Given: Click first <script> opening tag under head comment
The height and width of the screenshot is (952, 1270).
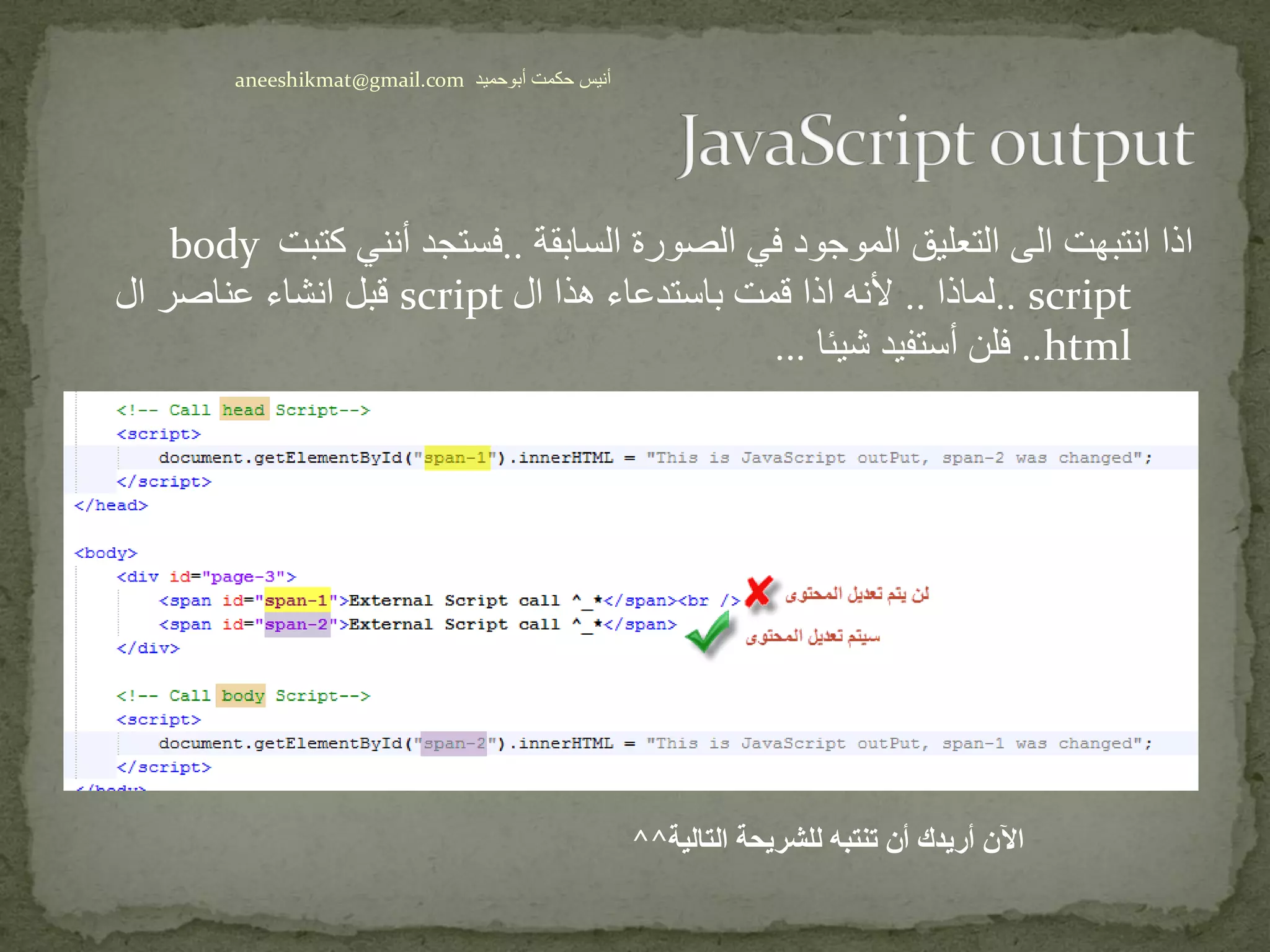Looking at the screenshot, I should 159,434.
